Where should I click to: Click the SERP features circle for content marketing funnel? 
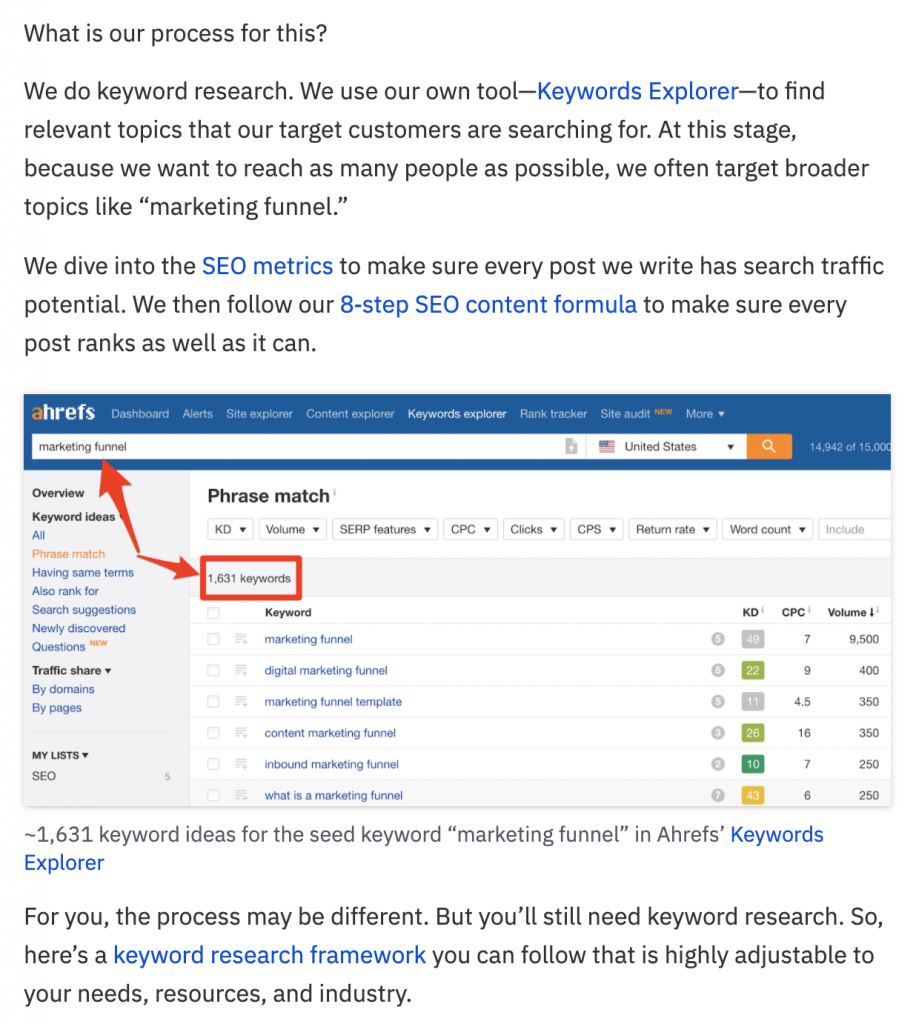[718, 733]
